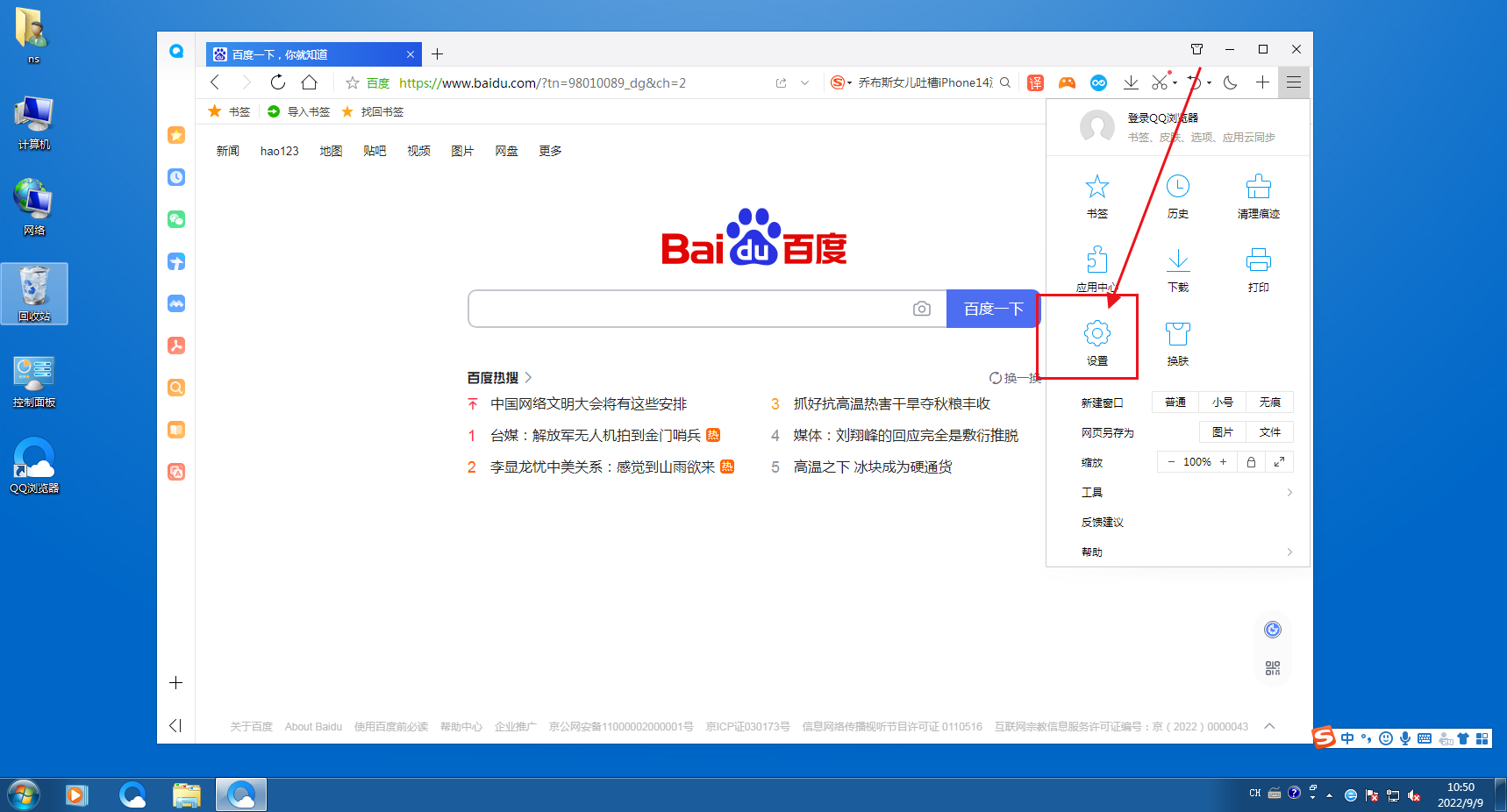This screenshot has width=1507, height=812.
Task: Click the address bar URL
Action: [x=542, y=83]
